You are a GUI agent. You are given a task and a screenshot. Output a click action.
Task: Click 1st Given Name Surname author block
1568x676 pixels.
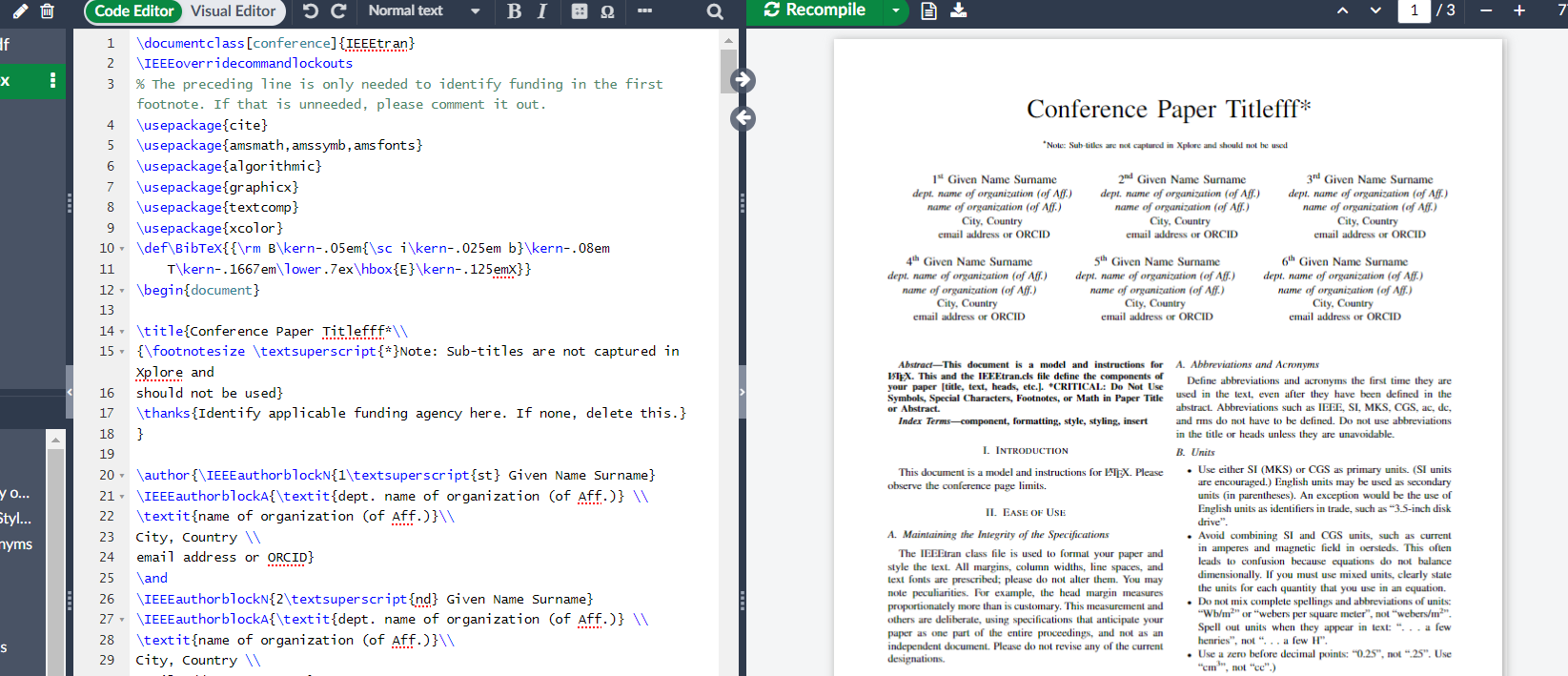point(994,206)
